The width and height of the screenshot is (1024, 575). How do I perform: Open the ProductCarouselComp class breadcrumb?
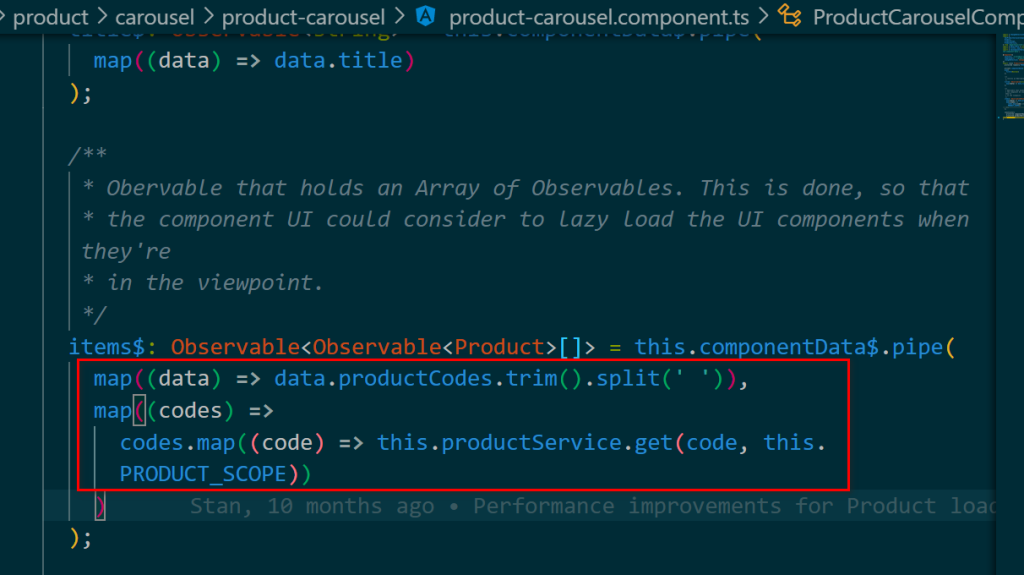[915, 17]
